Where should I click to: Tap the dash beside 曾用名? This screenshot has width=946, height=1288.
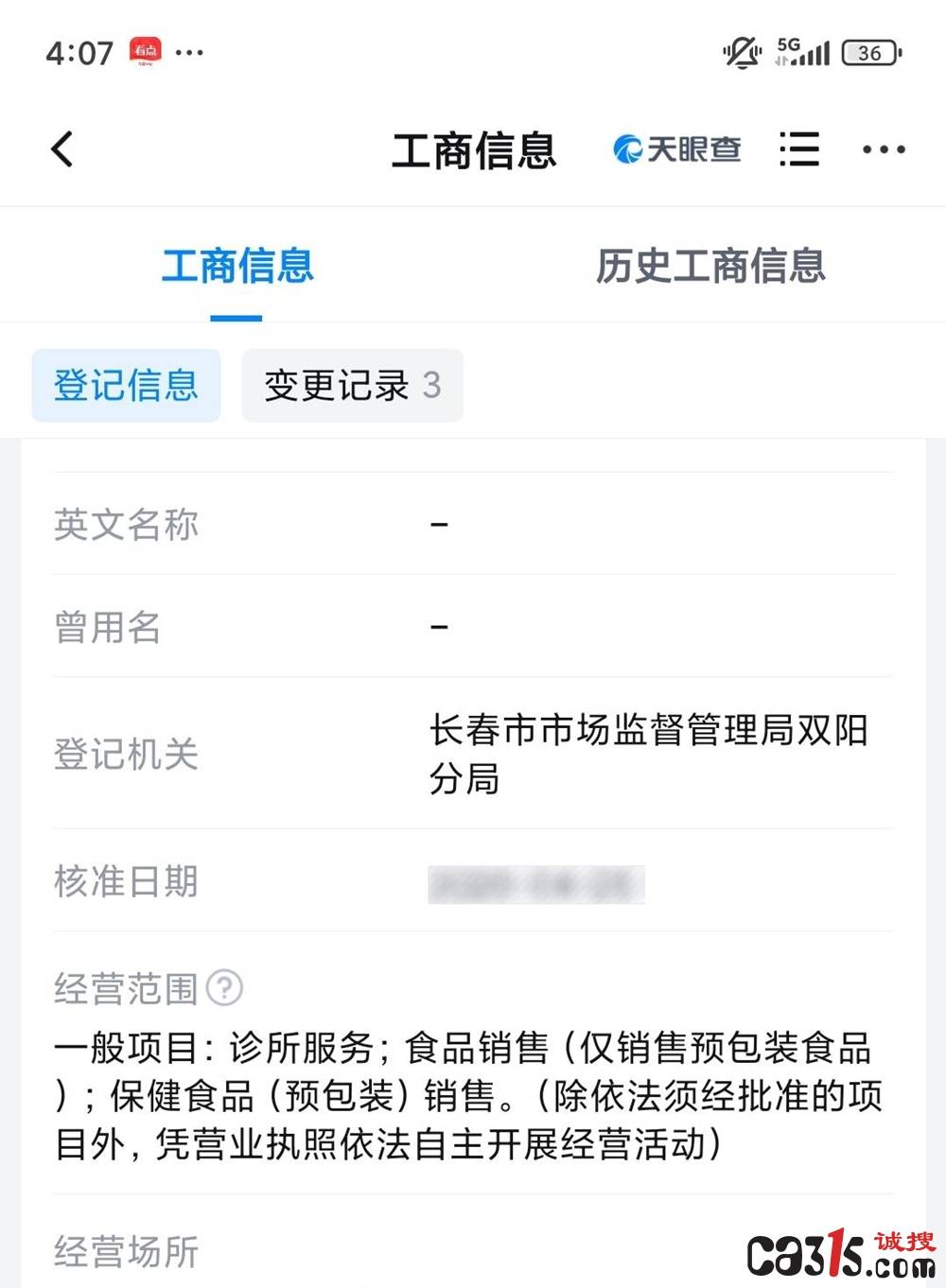(438, 625)
